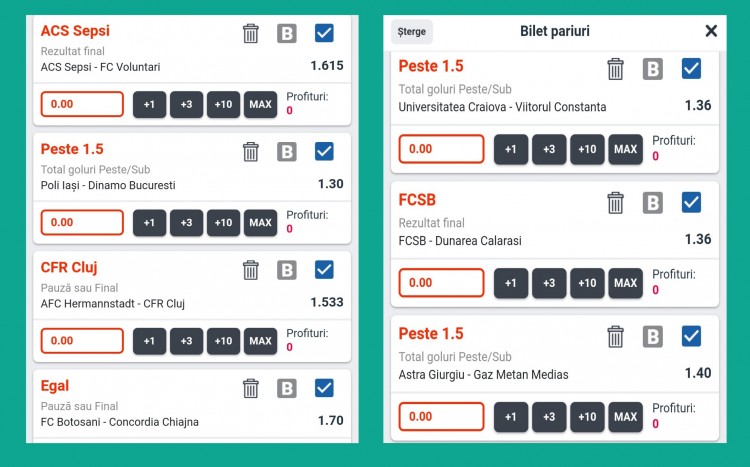Focus the stake input for Astra Giurgiu bet
Viewport: 750px width, 467px height.
coord(441,416)
